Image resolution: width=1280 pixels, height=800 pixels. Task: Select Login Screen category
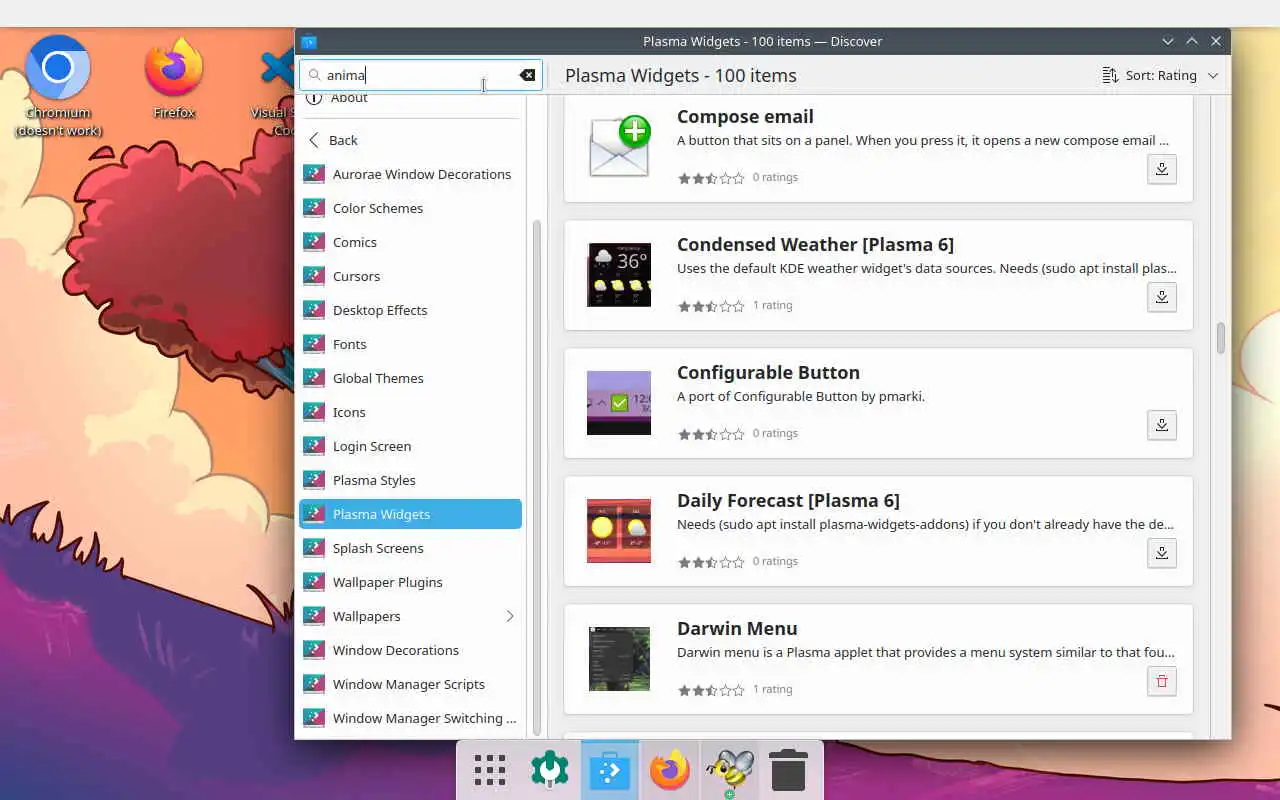(410, 446)
